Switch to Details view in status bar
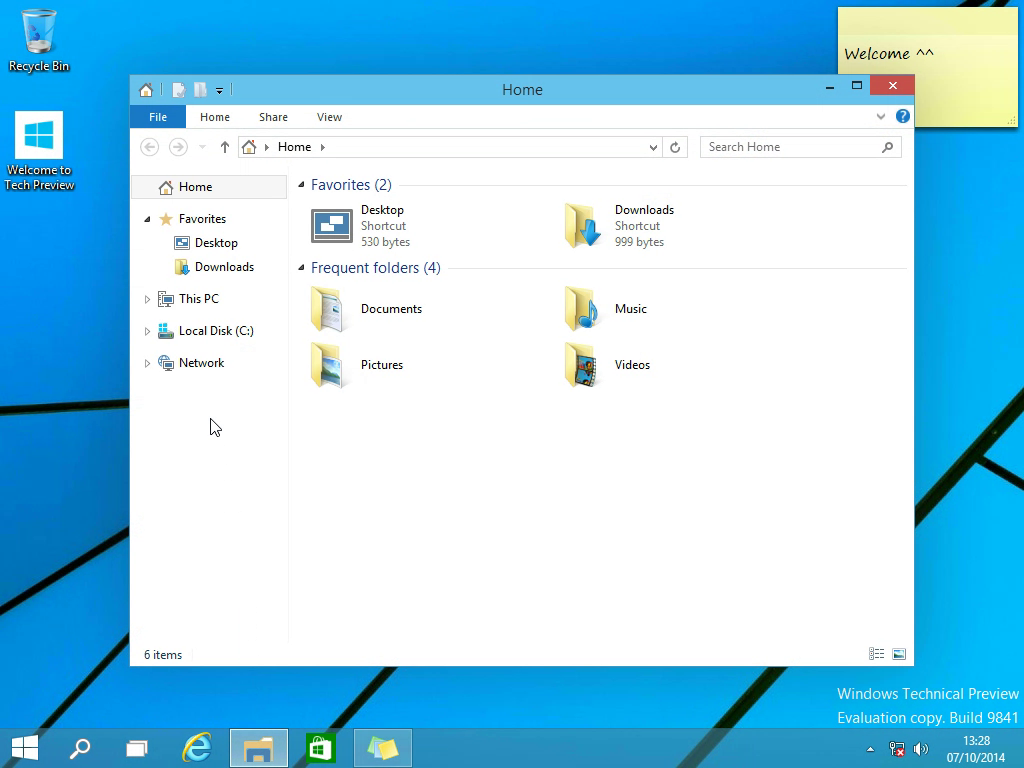The height and width of the screenshot is (768, 1024). (x=876, y=654)
